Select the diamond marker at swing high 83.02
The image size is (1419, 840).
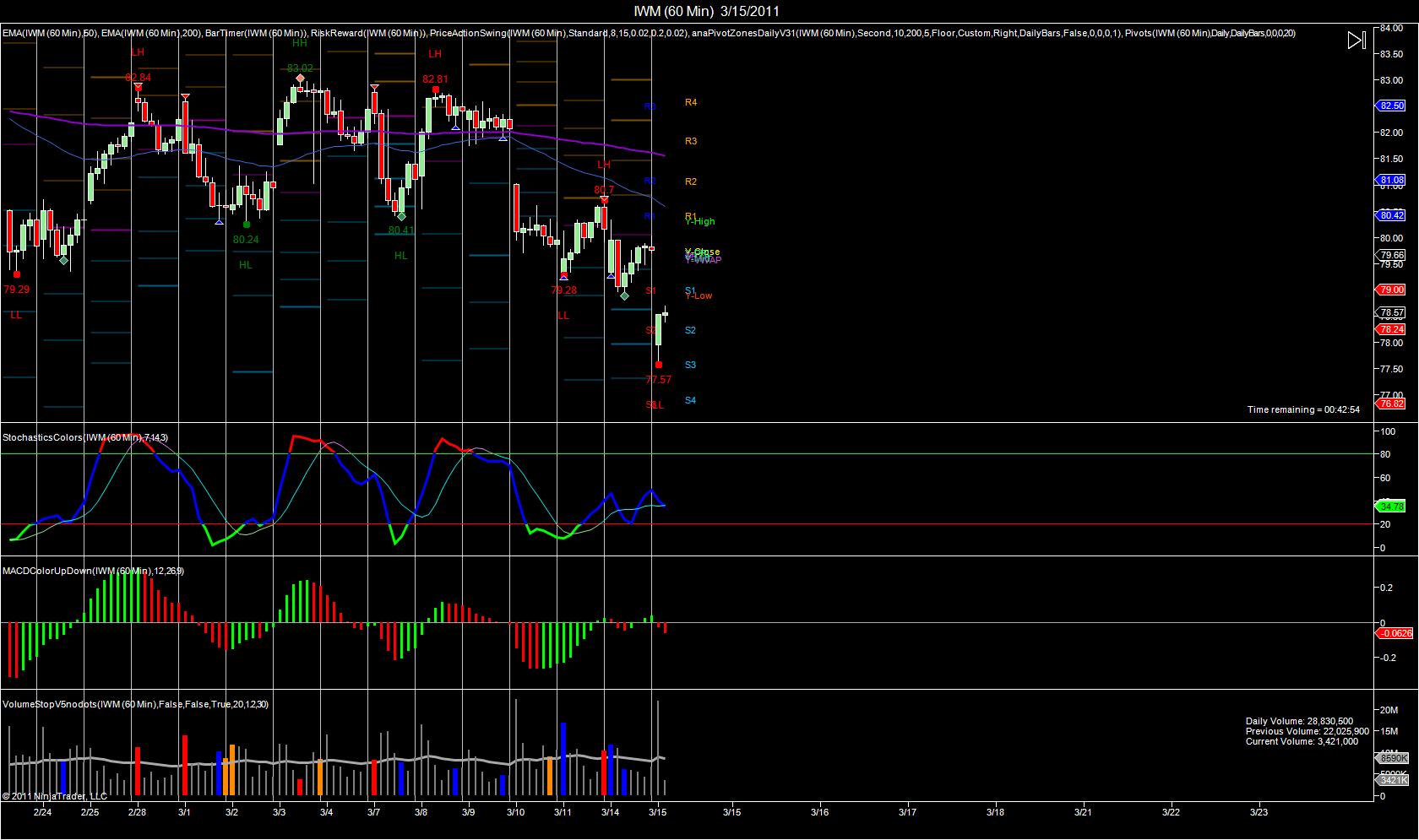299,79
